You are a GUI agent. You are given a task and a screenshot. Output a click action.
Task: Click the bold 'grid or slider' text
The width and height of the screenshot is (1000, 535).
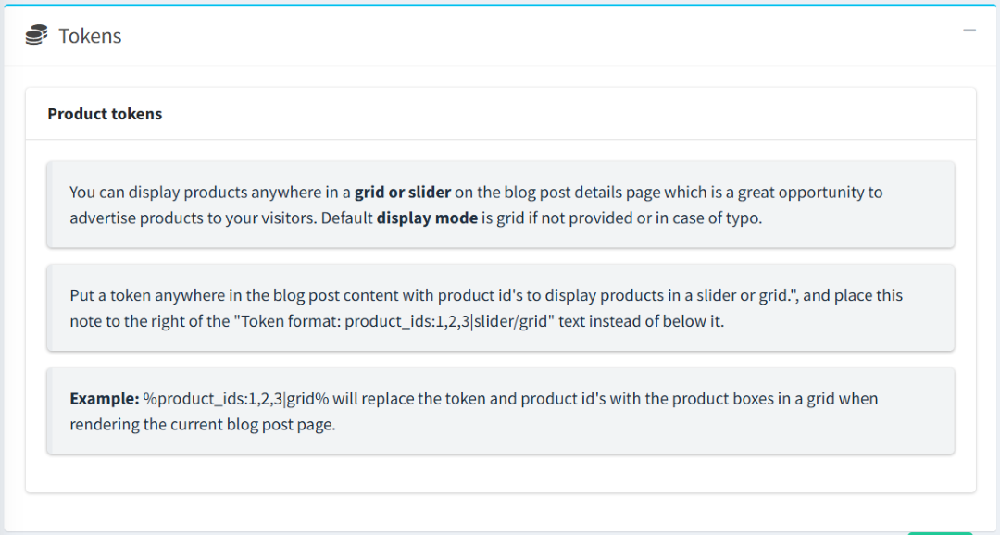tap(403, 192)
